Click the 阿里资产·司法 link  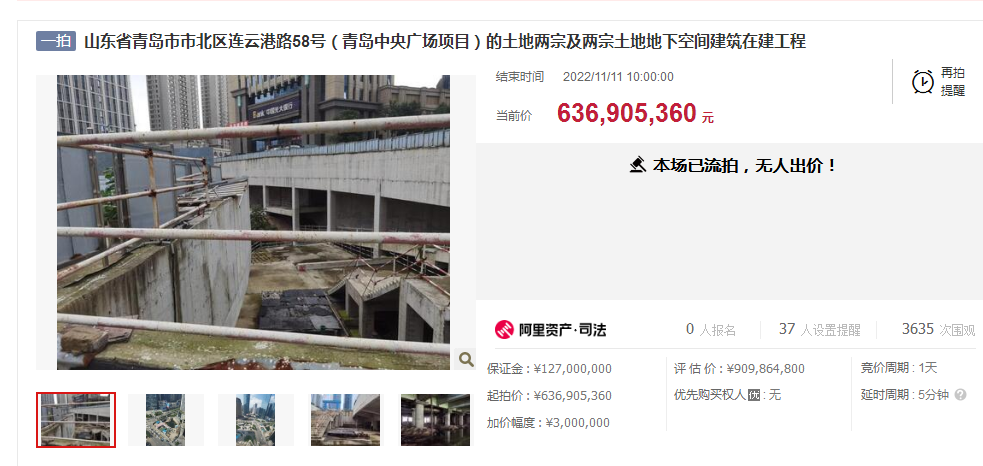click(x=551, y=329)
